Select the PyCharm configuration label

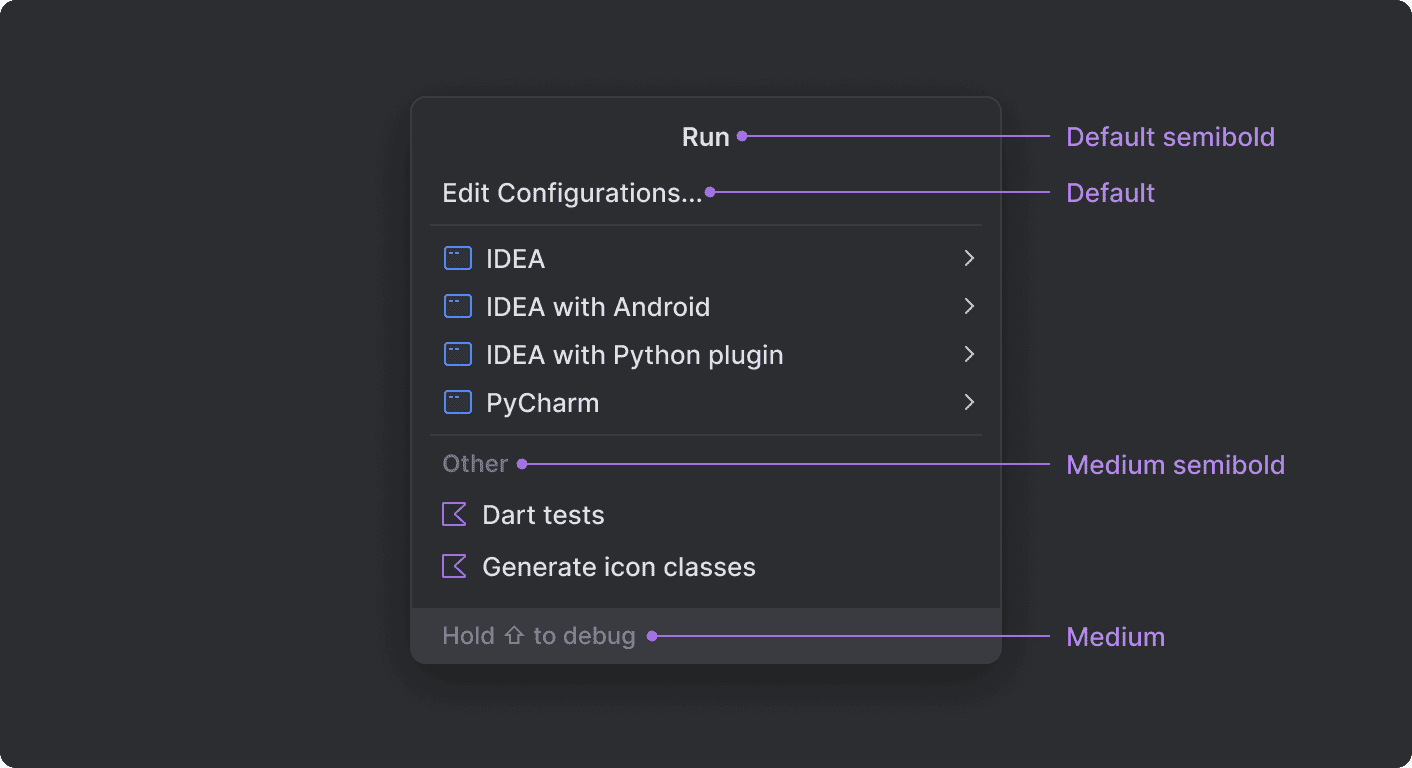point(543,403)
